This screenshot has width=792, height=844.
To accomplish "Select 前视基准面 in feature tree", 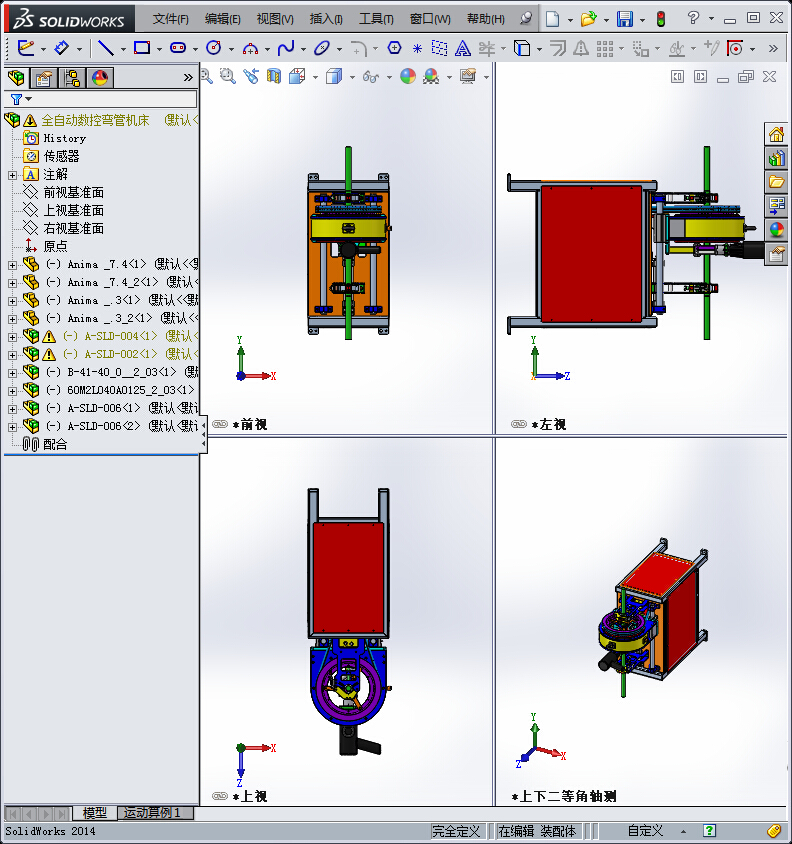I will pyautogui.click(x=73, y=192).
